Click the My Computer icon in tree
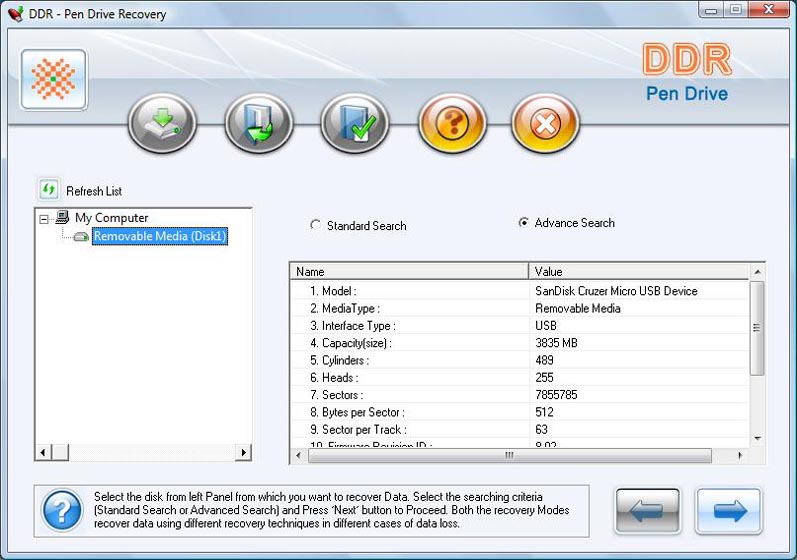Screen dimensions: 797x560 click(x=63, y=217)
